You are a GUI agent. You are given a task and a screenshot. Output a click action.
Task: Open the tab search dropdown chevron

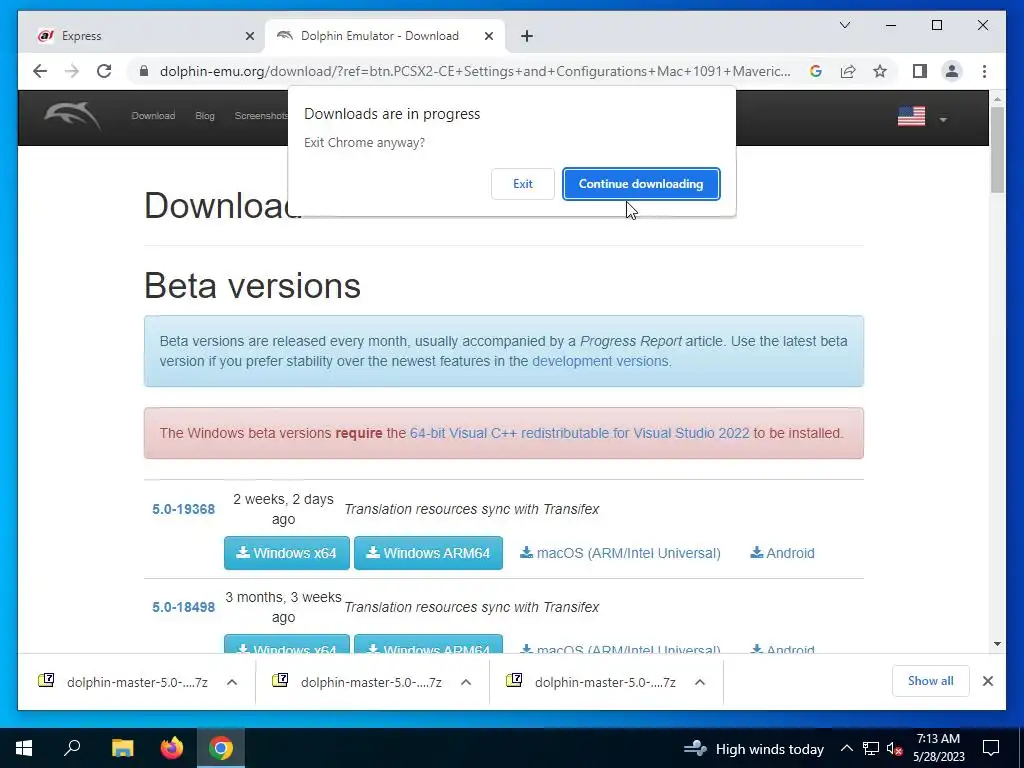coord(844,25)
